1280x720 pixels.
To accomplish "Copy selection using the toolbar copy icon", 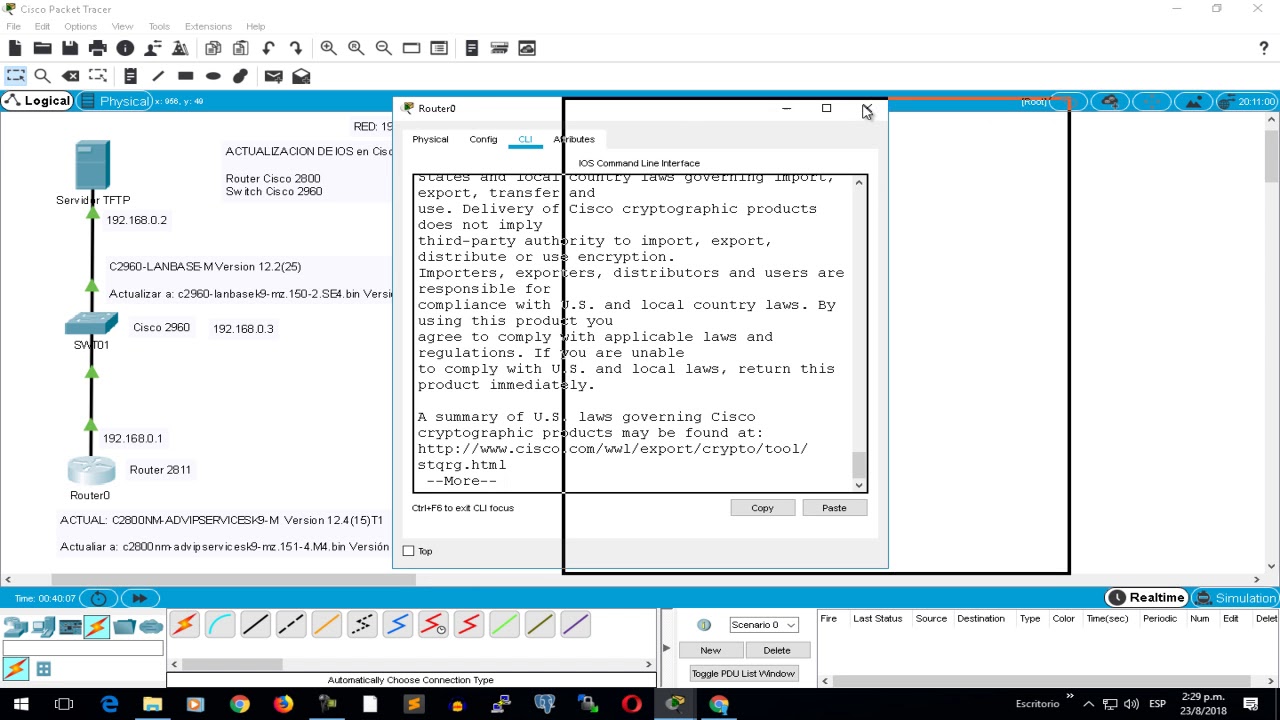I will pyautogui.click(x=213, y=48).
